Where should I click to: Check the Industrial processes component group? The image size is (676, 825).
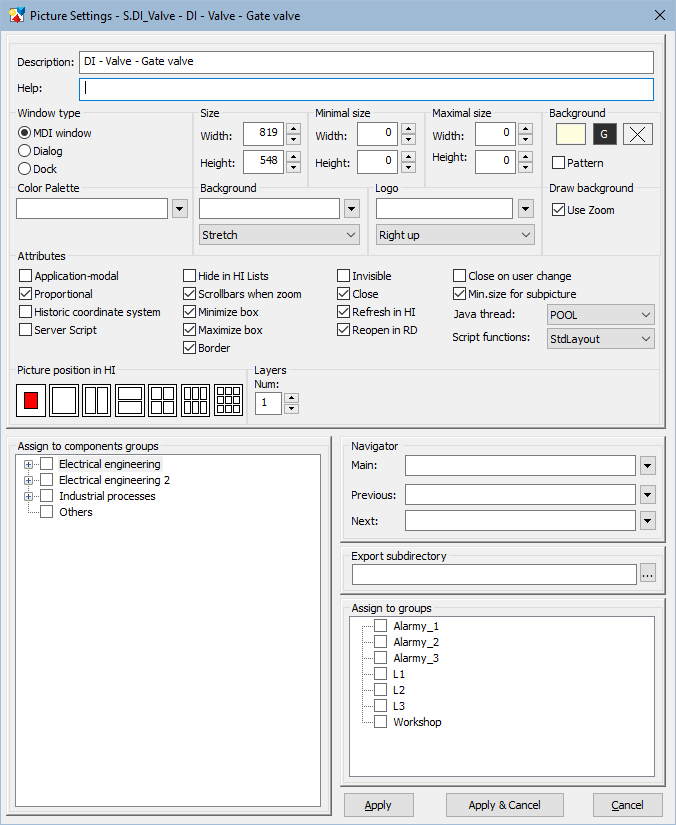(46, 496)
